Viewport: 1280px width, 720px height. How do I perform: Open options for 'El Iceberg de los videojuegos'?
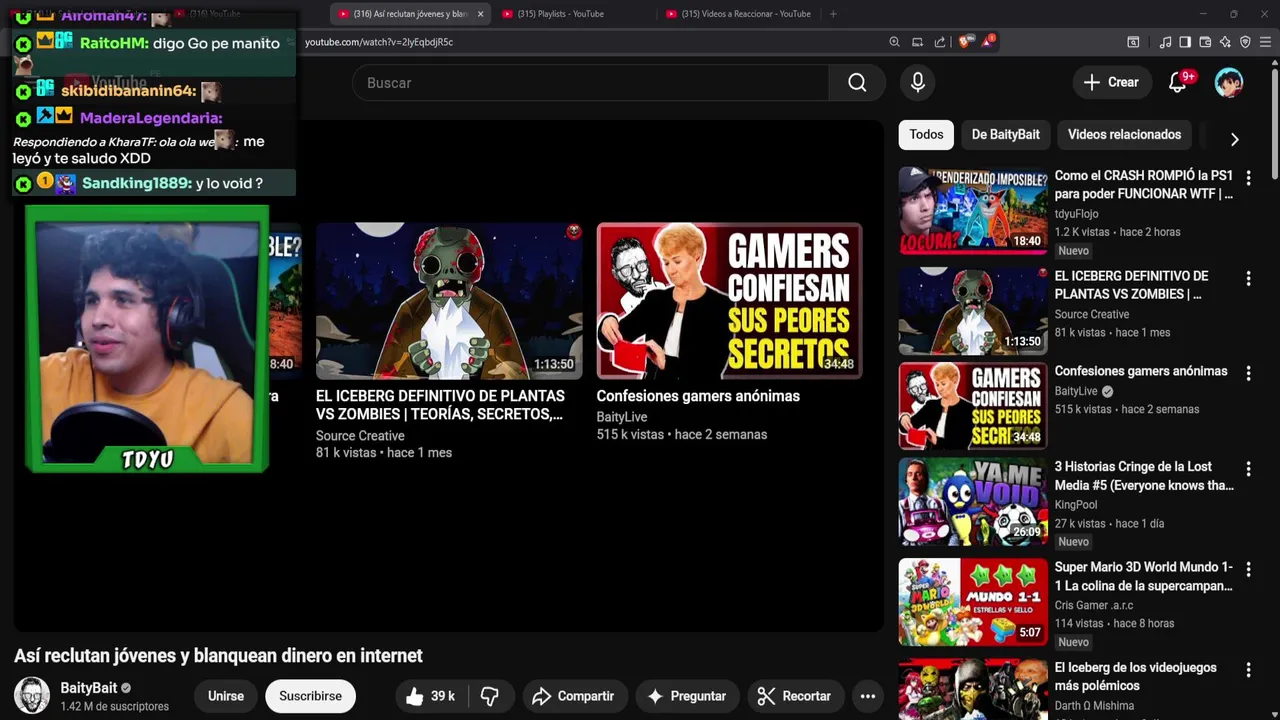pos(1248,669)
